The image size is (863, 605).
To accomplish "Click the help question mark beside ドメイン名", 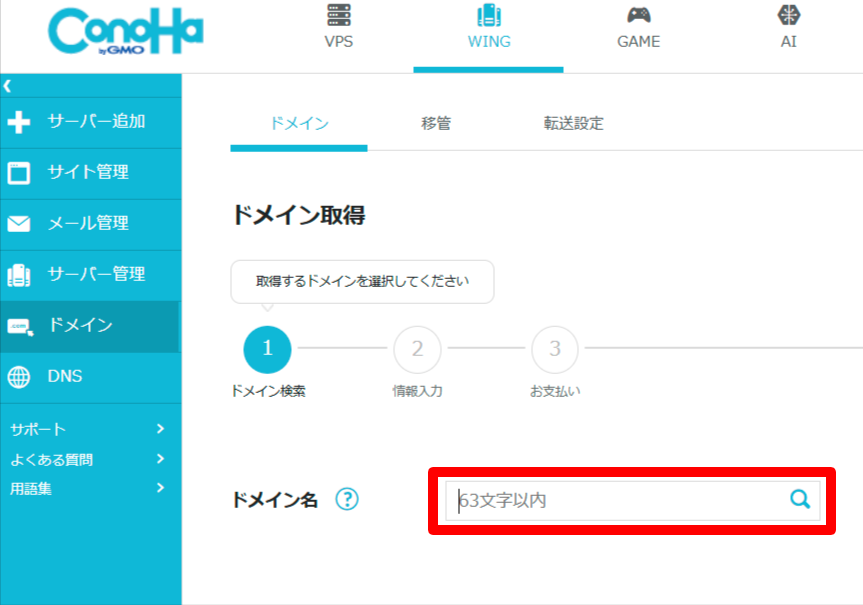I will [346, 499].
